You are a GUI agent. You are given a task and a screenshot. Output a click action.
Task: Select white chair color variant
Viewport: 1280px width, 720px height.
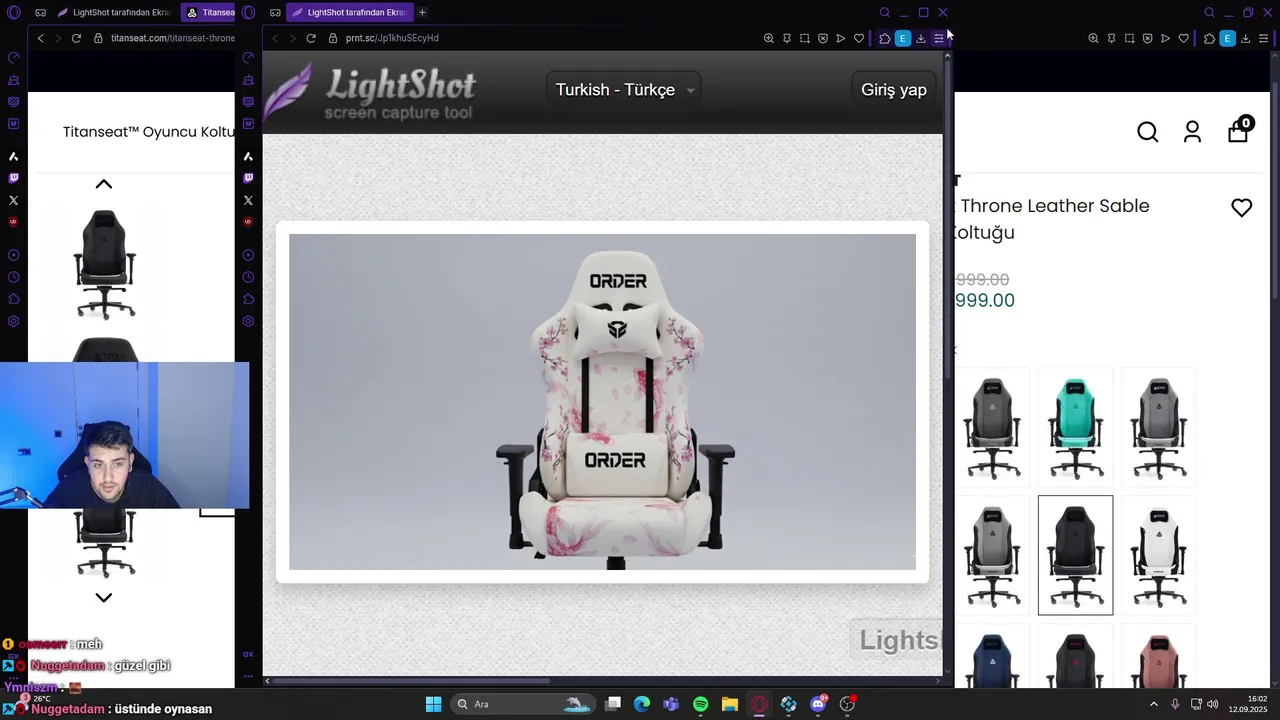[1158, 555]
